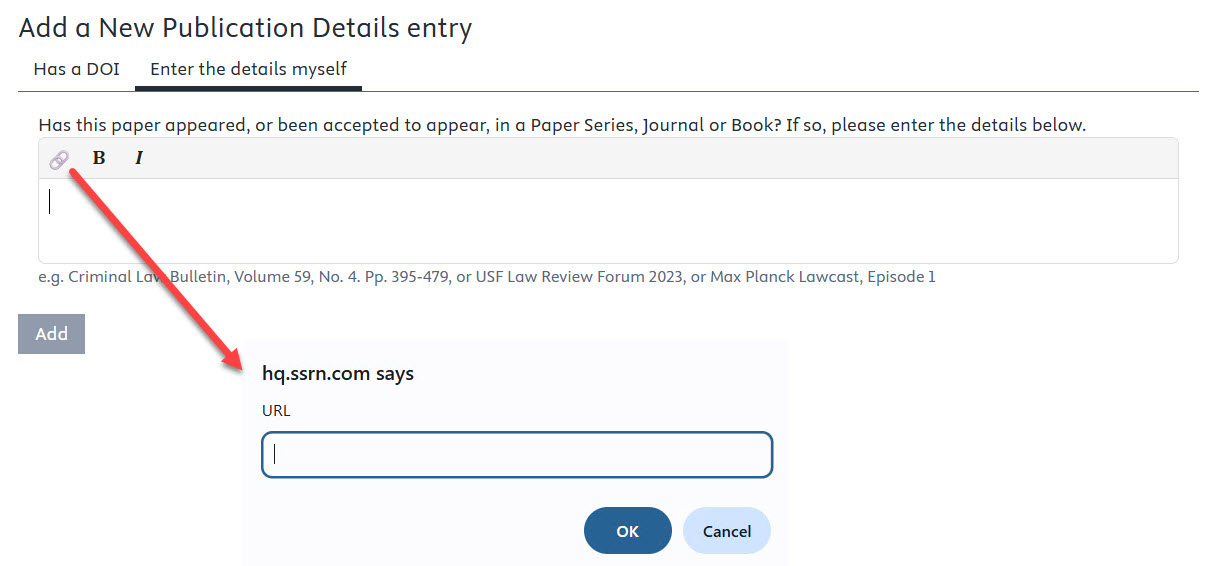Click the insert link chain icon
Image resolution: width=1228 pixels, height=566 pixels.
59,159
